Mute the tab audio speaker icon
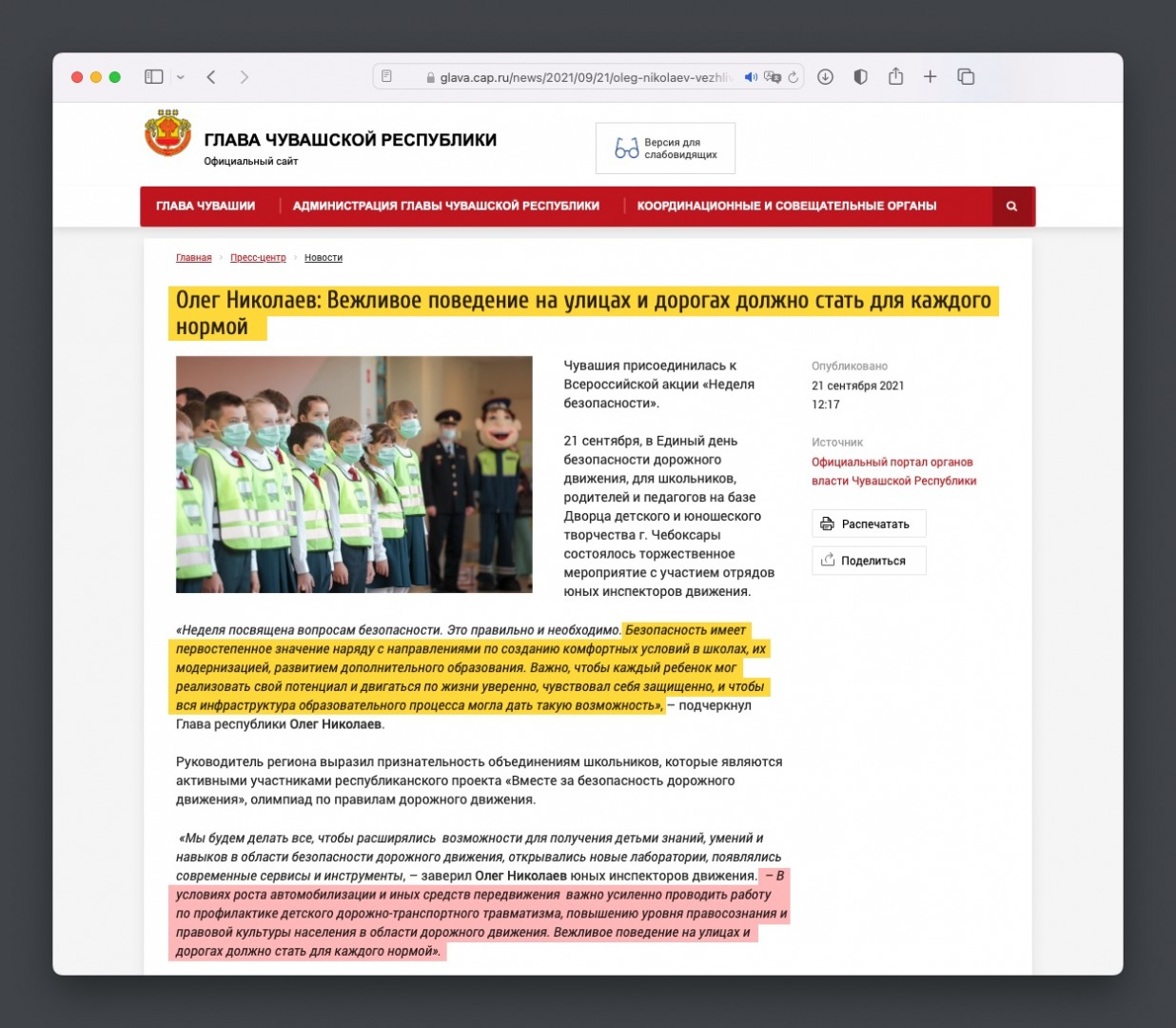The image size is (1176, 1028). tap(751, 77)
